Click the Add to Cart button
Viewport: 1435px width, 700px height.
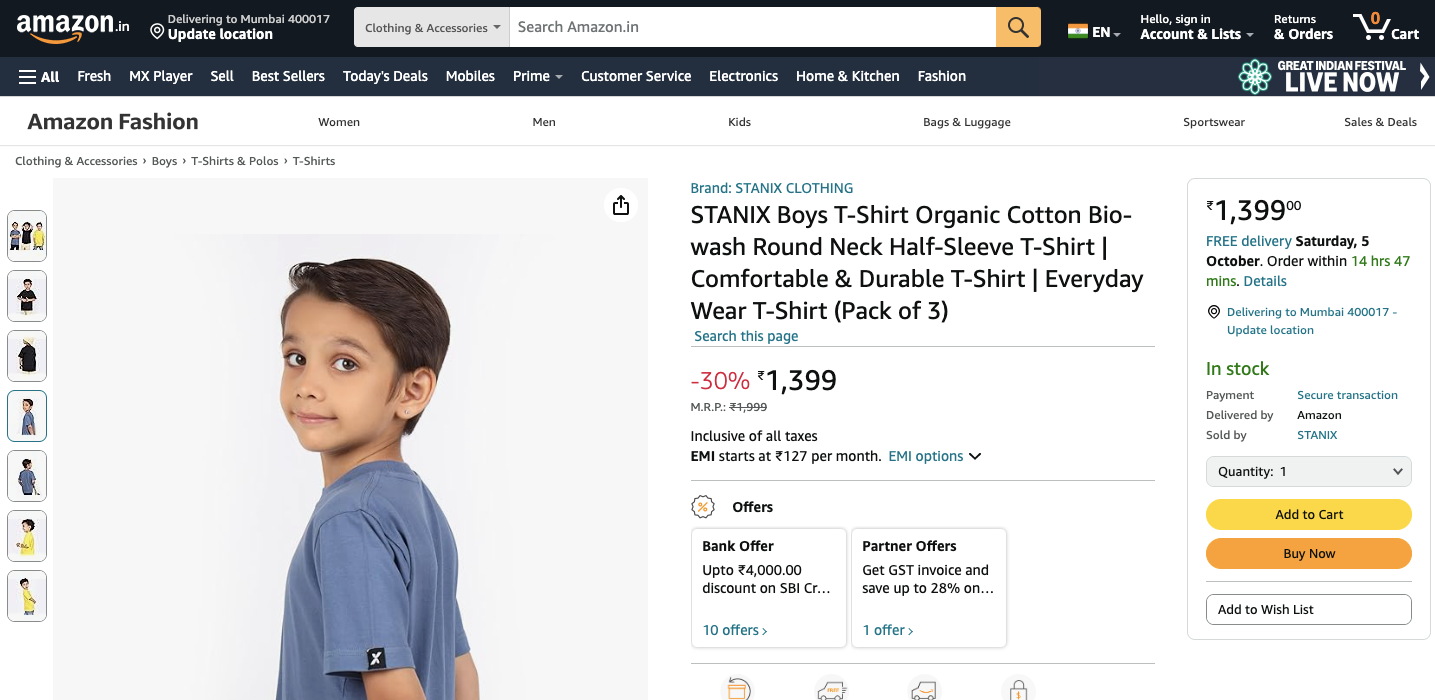coord(1308,514)
